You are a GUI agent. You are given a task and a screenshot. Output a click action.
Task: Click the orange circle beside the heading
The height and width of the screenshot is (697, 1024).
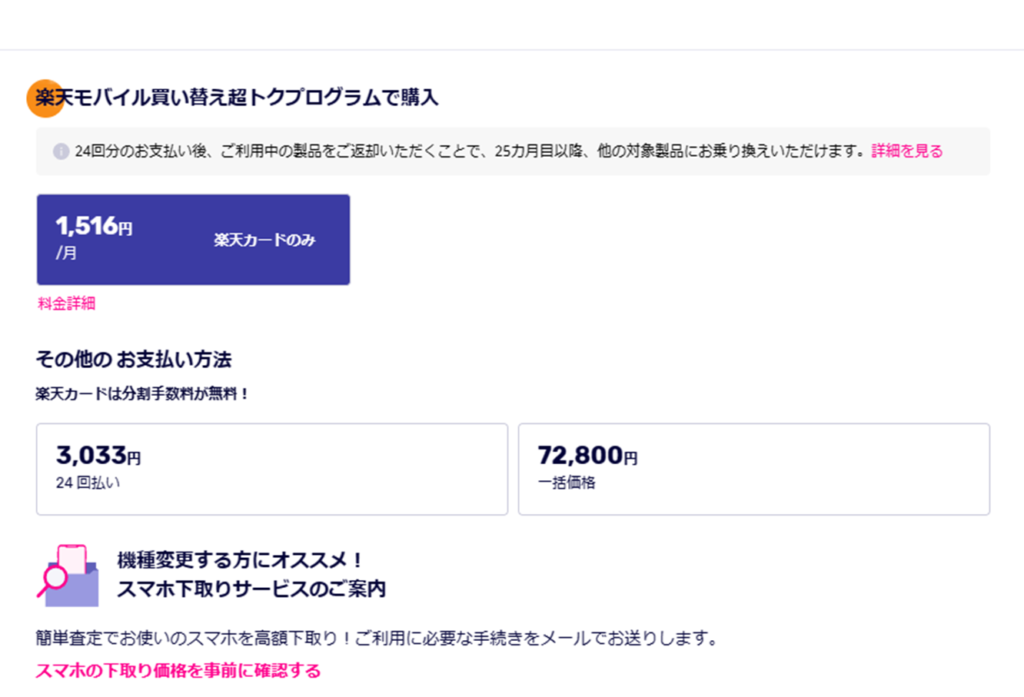click(45, 99)
